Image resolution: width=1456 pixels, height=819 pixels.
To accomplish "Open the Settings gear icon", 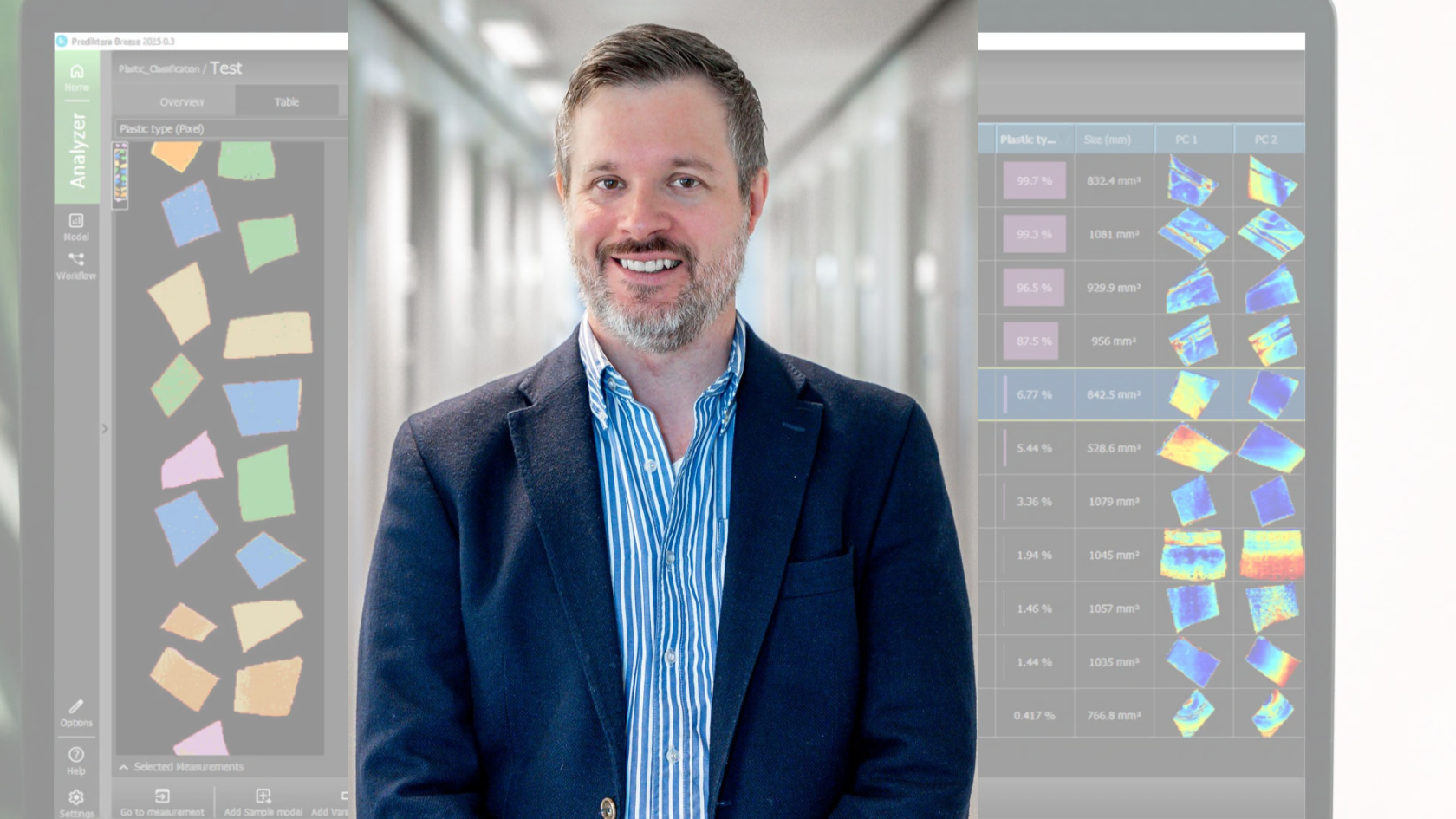I will click(x=76, y=797).
